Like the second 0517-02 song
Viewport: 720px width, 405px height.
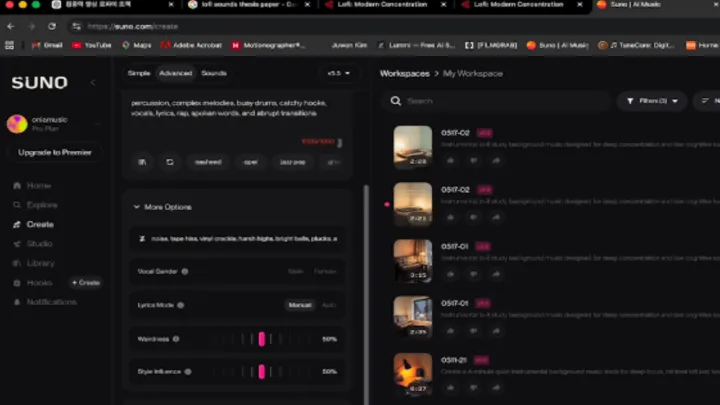click(450, 218)
